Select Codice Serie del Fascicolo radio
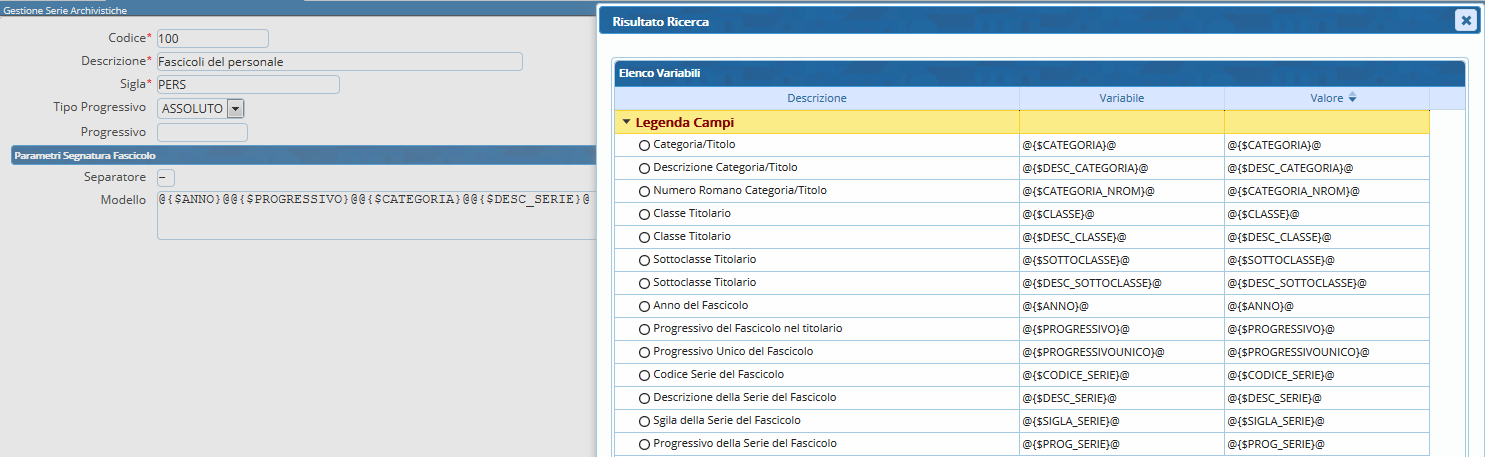Screen dimensions: 1485x457 (x=644, y=375)
